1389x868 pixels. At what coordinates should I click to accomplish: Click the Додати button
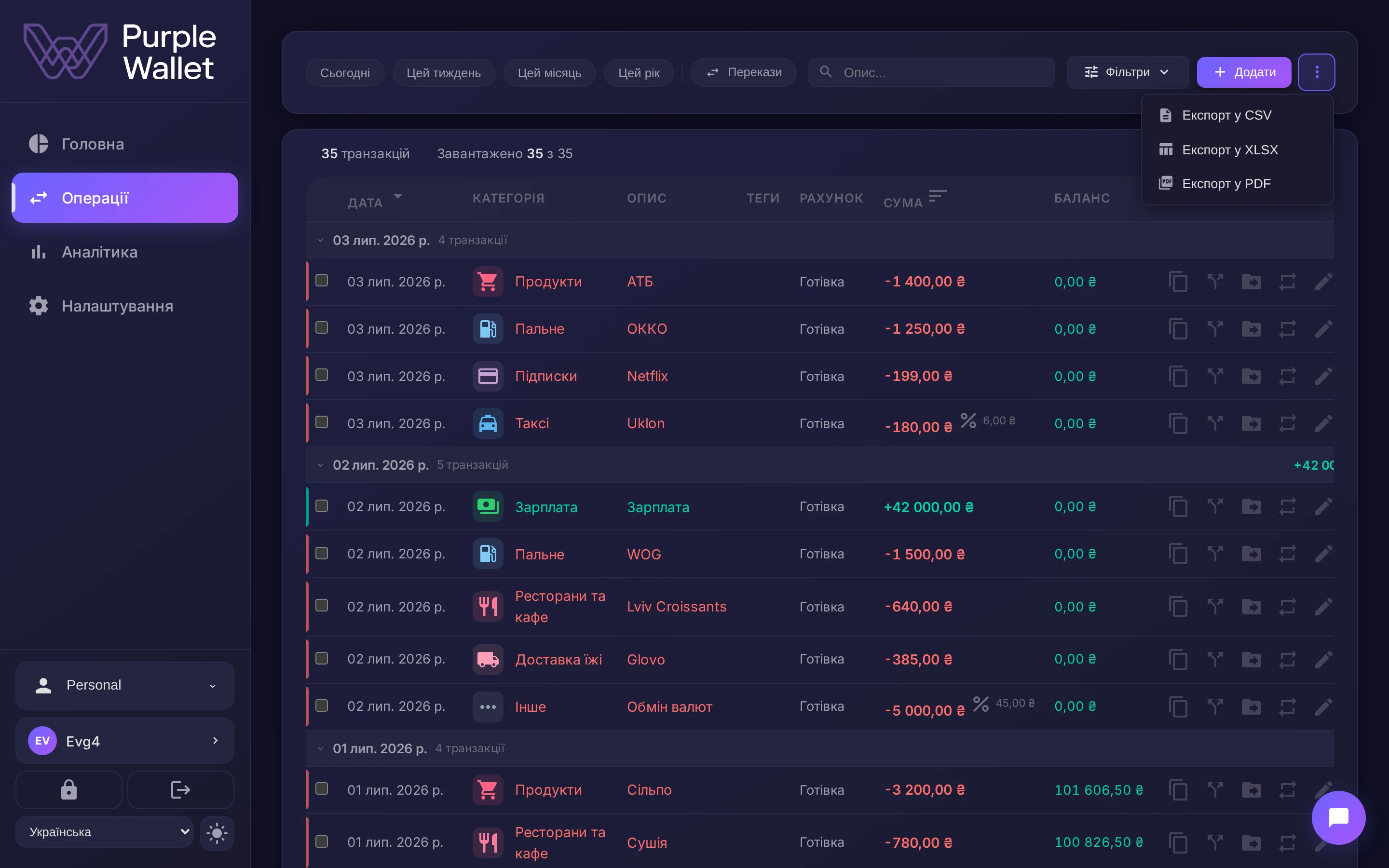pyautogui.click(x=1244, y=72)
